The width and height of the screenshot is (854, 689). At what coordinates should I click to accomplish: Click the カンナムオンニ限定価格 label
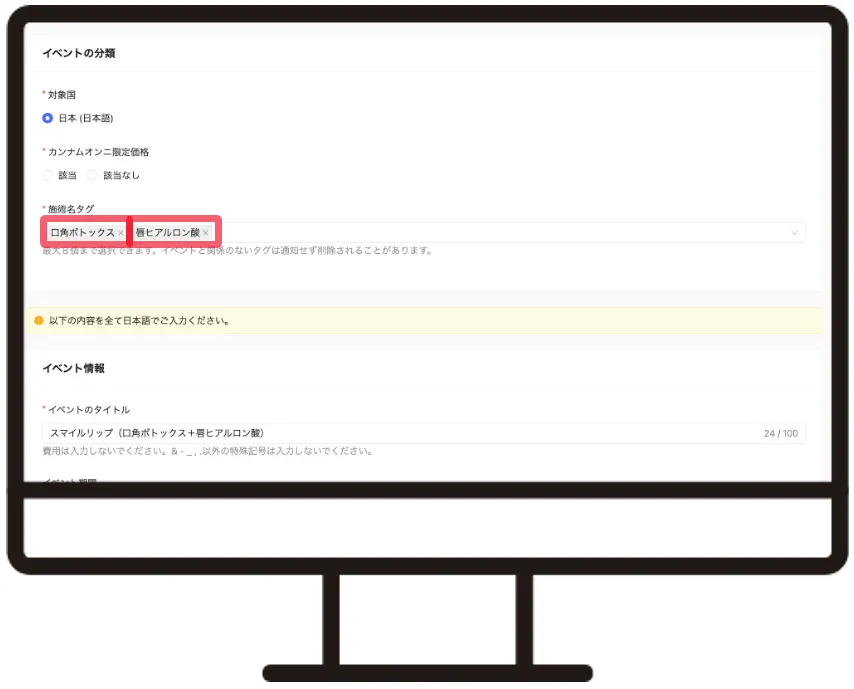98,152
